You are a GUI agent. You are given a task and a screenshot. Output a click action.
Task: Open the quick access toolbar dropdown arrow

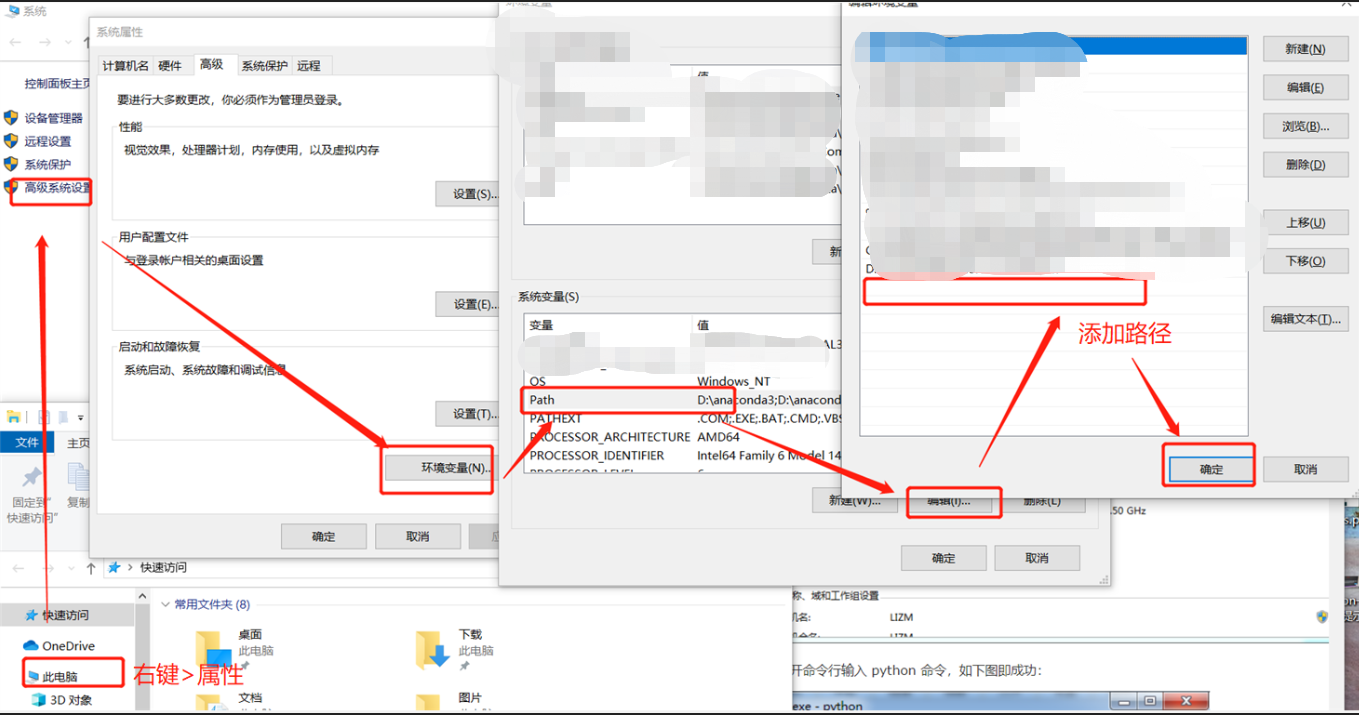pos(81,418)
